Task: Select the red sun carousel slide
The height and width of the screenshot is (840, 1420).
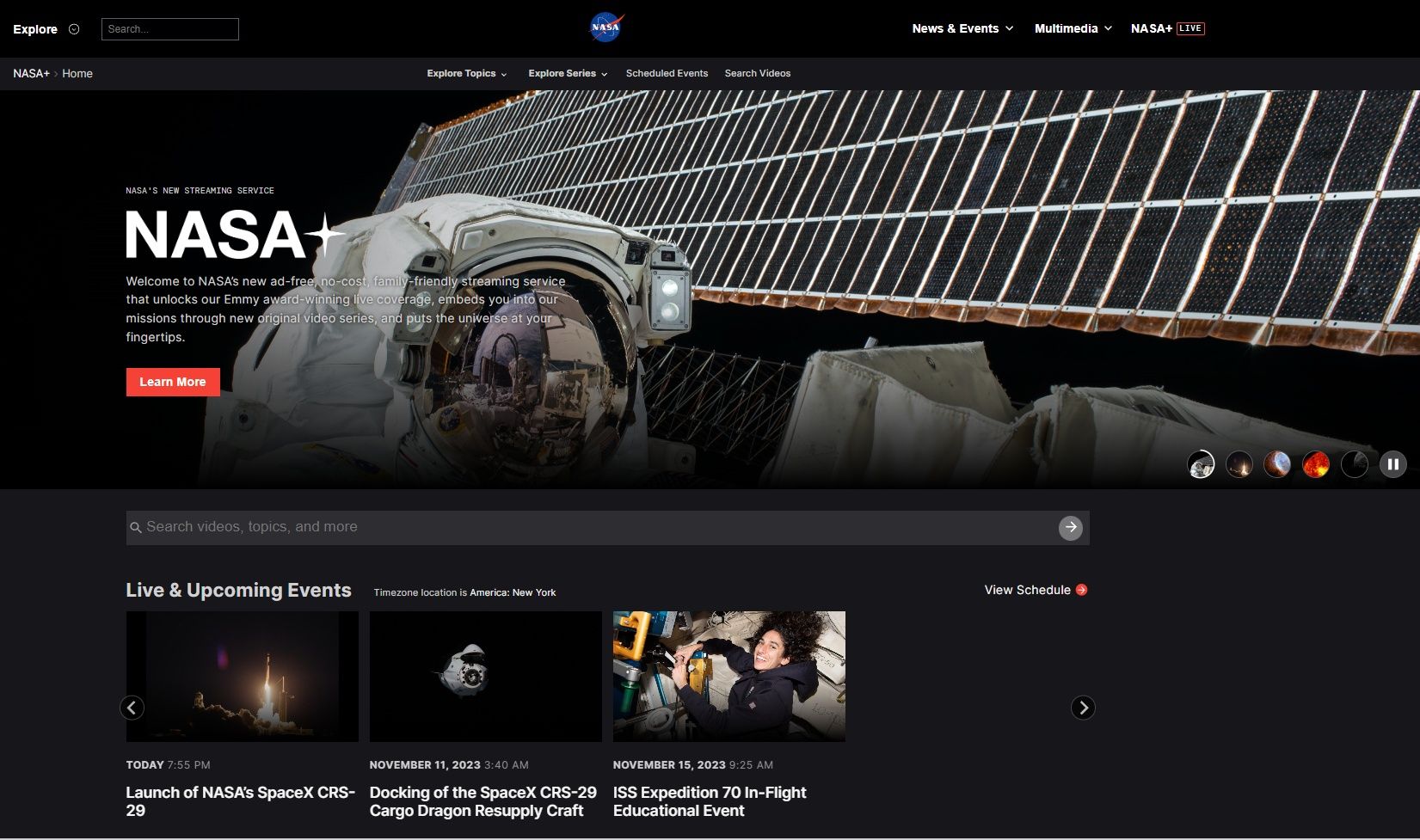Action: click(1316, 464)
